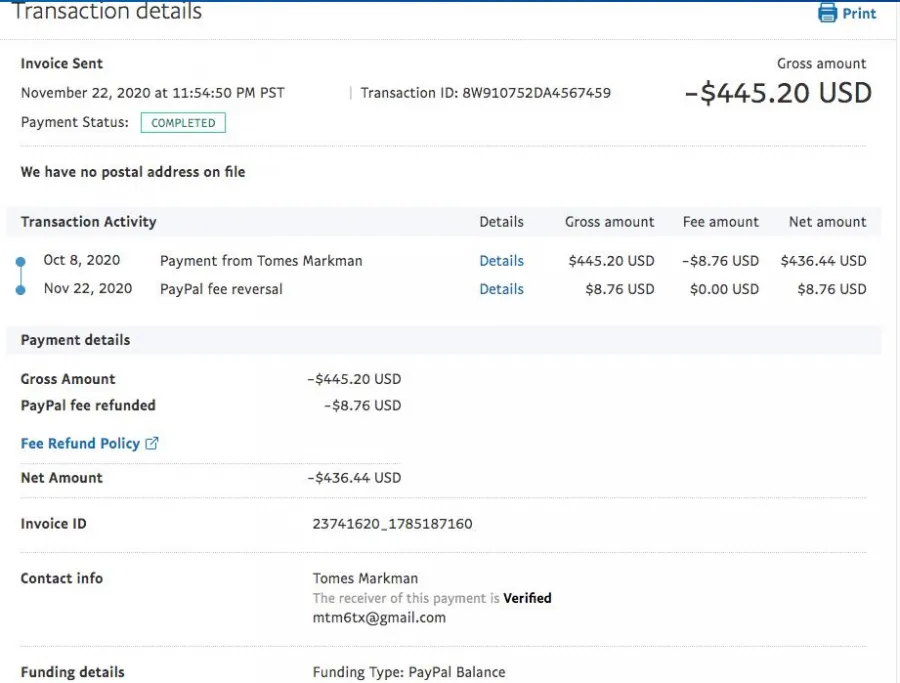The image size is (900, 683).
Task: Click the printer icon
Action: click(827, 13)
